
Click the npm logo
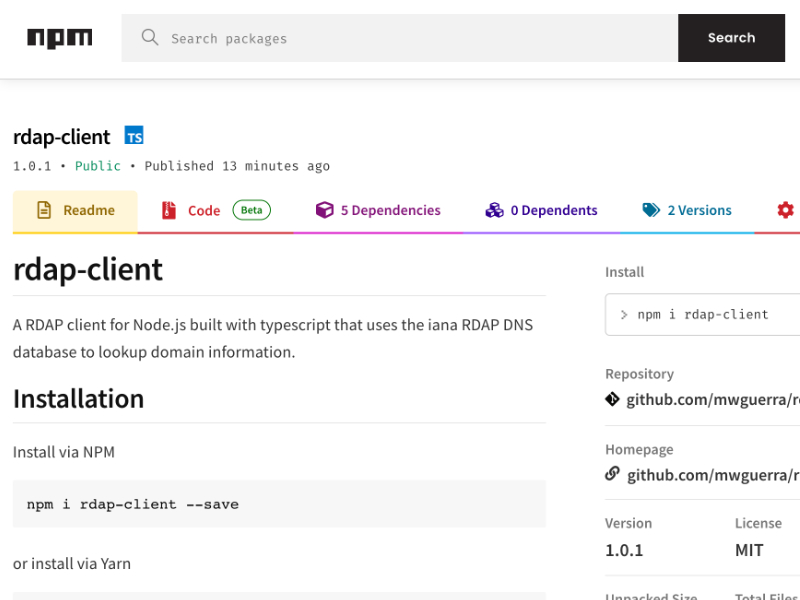[60, 38]
